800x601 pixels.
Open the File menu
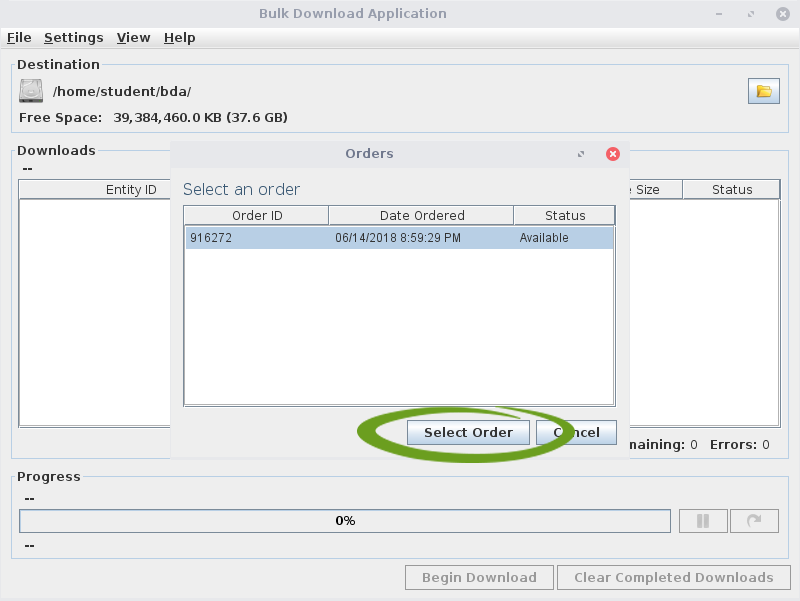click(19, 37)
